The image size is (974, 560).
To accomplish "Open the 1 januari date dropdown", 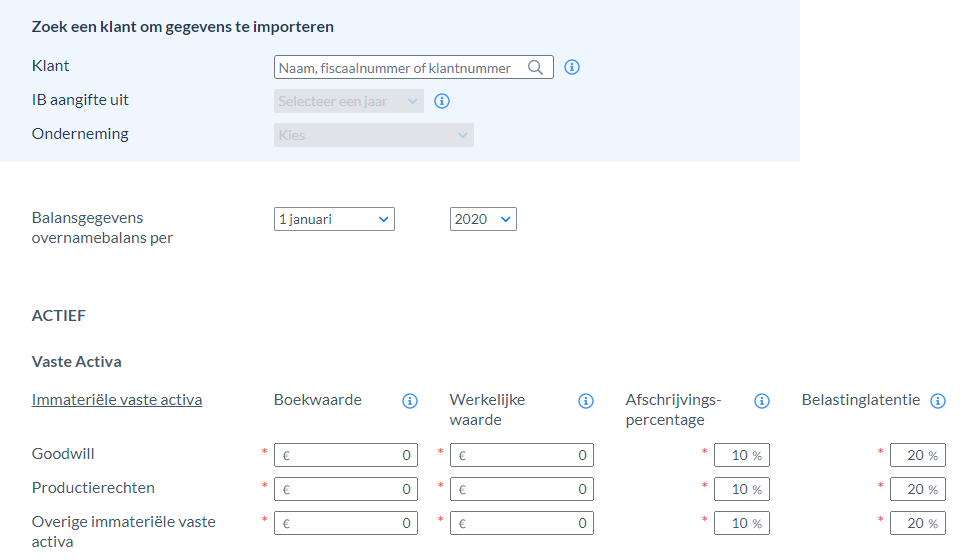I will click(x=334, y=219).
